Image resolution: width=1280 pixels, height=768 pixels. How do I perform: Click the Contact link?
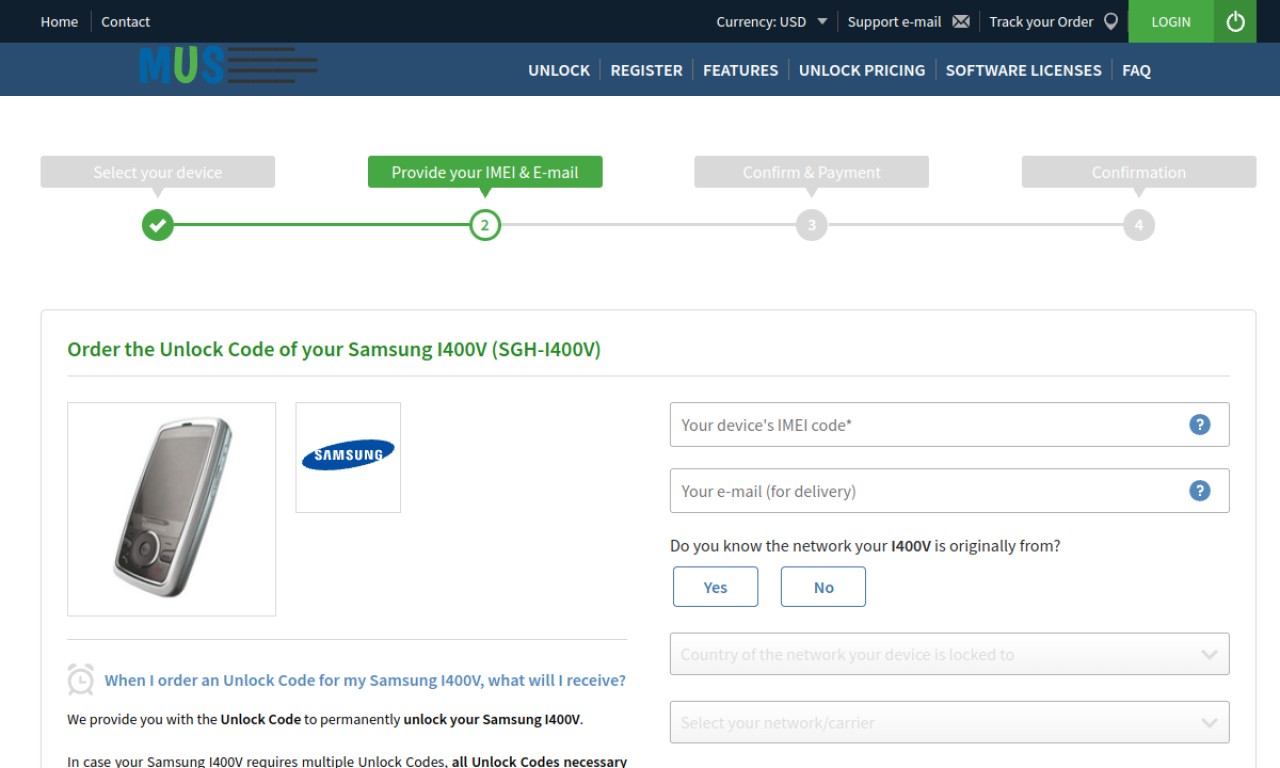pos(126,21)
